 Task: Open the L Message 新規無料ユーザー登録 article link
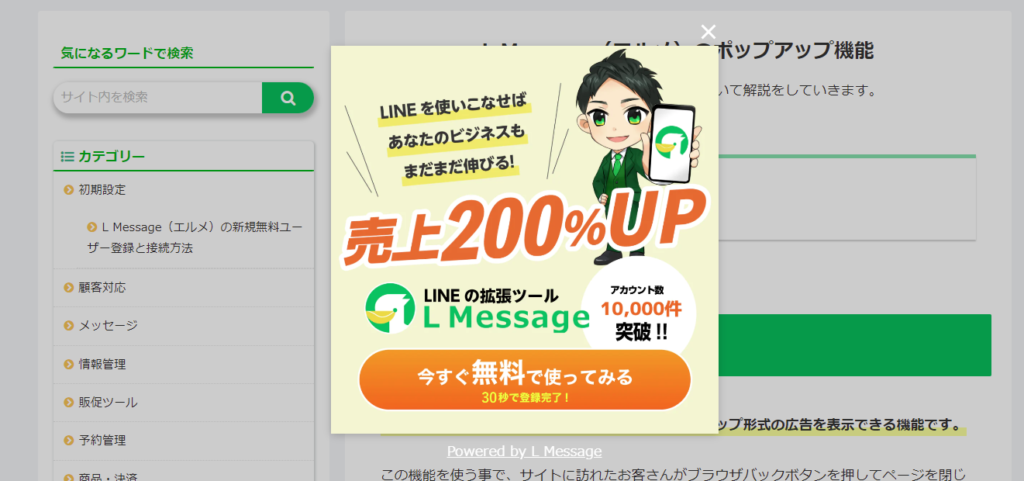pos(195,238)
